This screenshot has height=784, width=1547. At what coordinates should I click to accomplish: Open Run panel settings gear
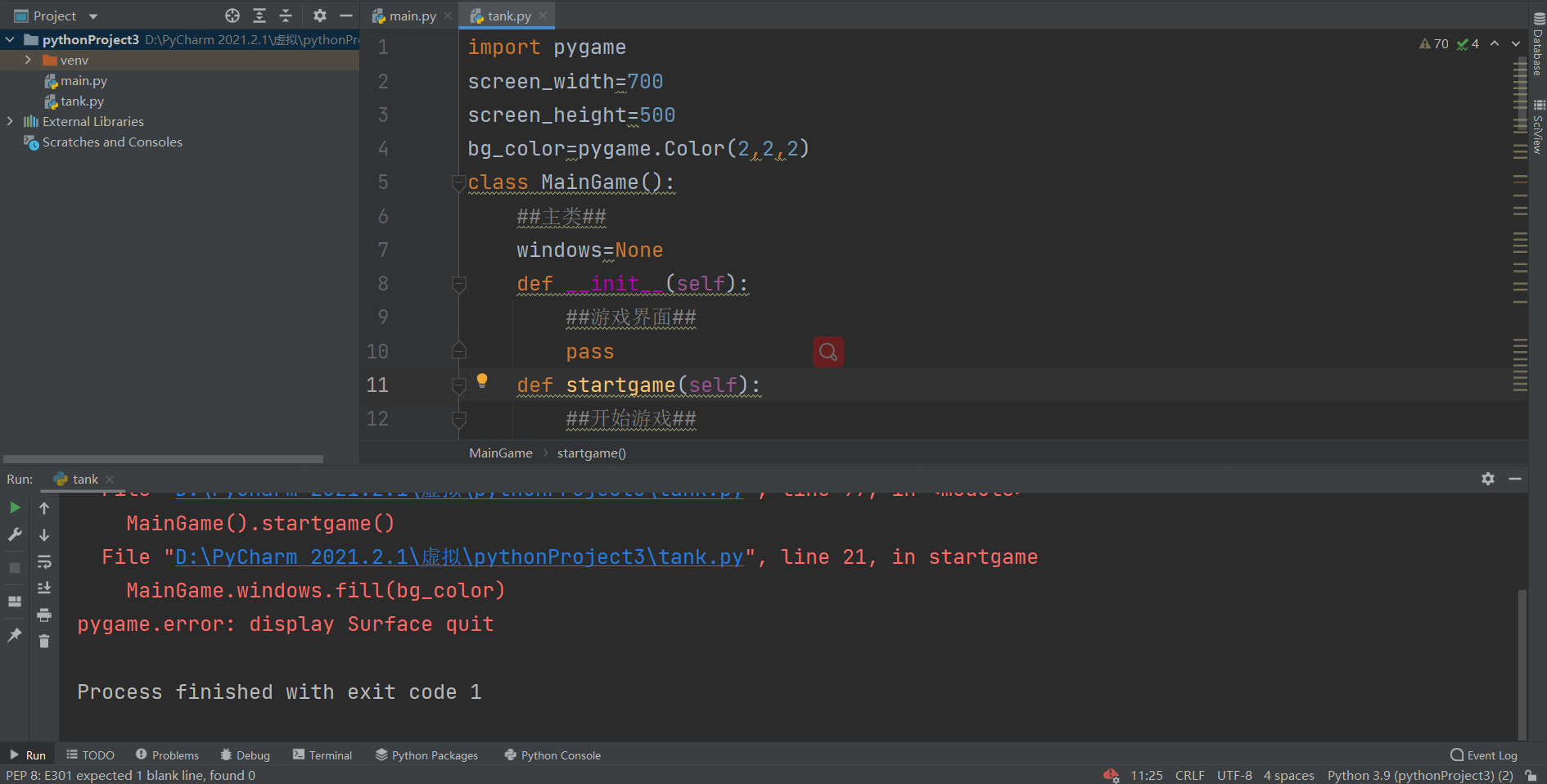1488,479
